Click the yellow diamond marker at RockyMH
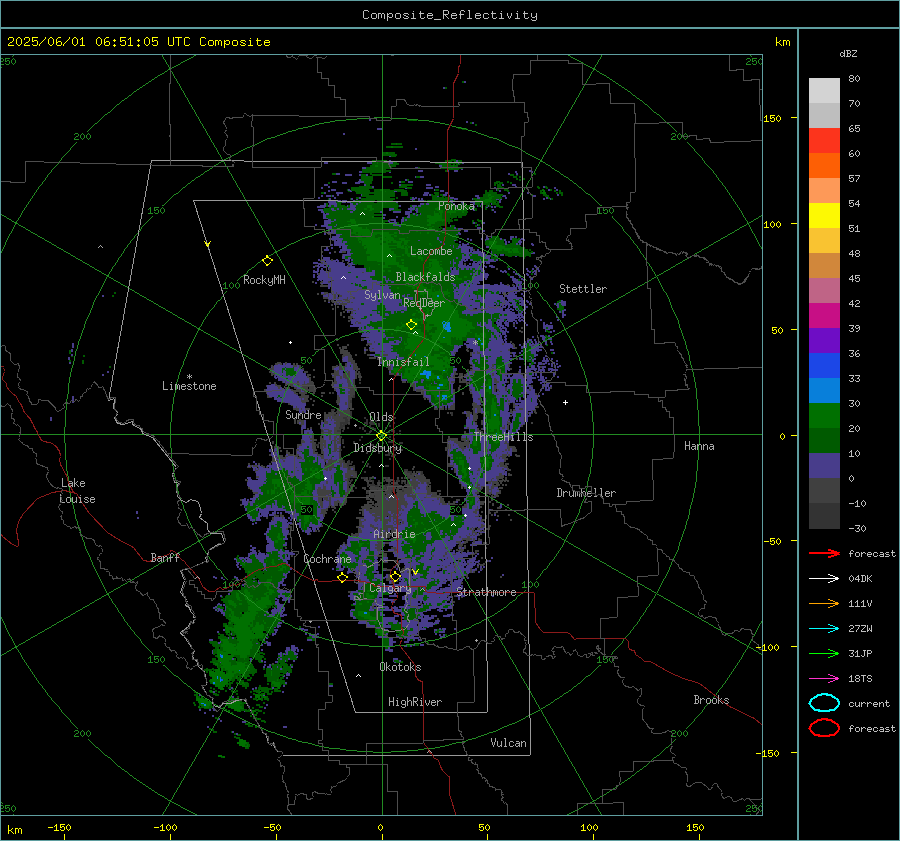Viewport: 900px width, 841px height. pos(267,261)
